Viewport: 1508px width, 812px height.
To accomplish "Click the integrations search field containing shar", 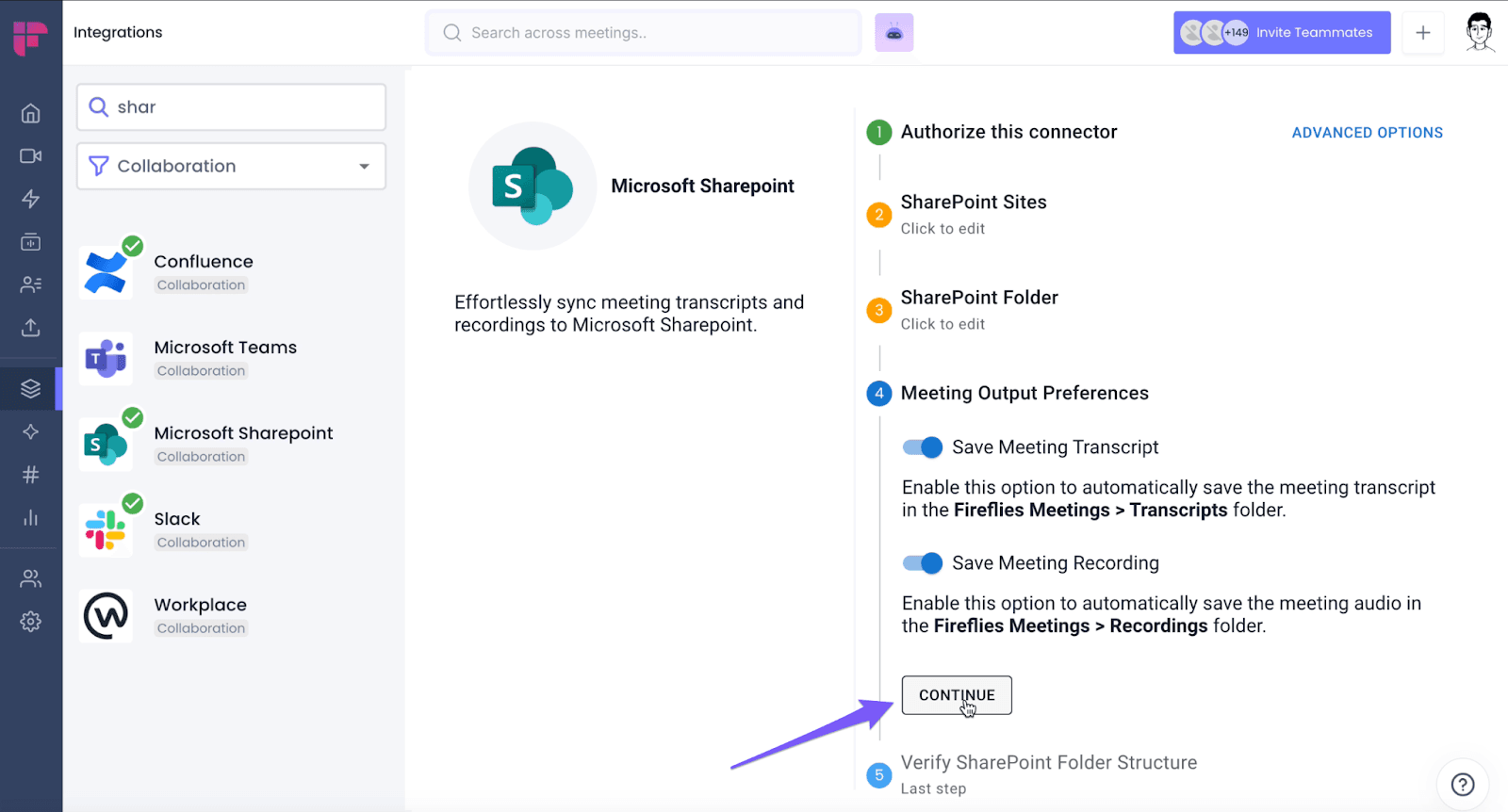I will click(x=231, y=107).
